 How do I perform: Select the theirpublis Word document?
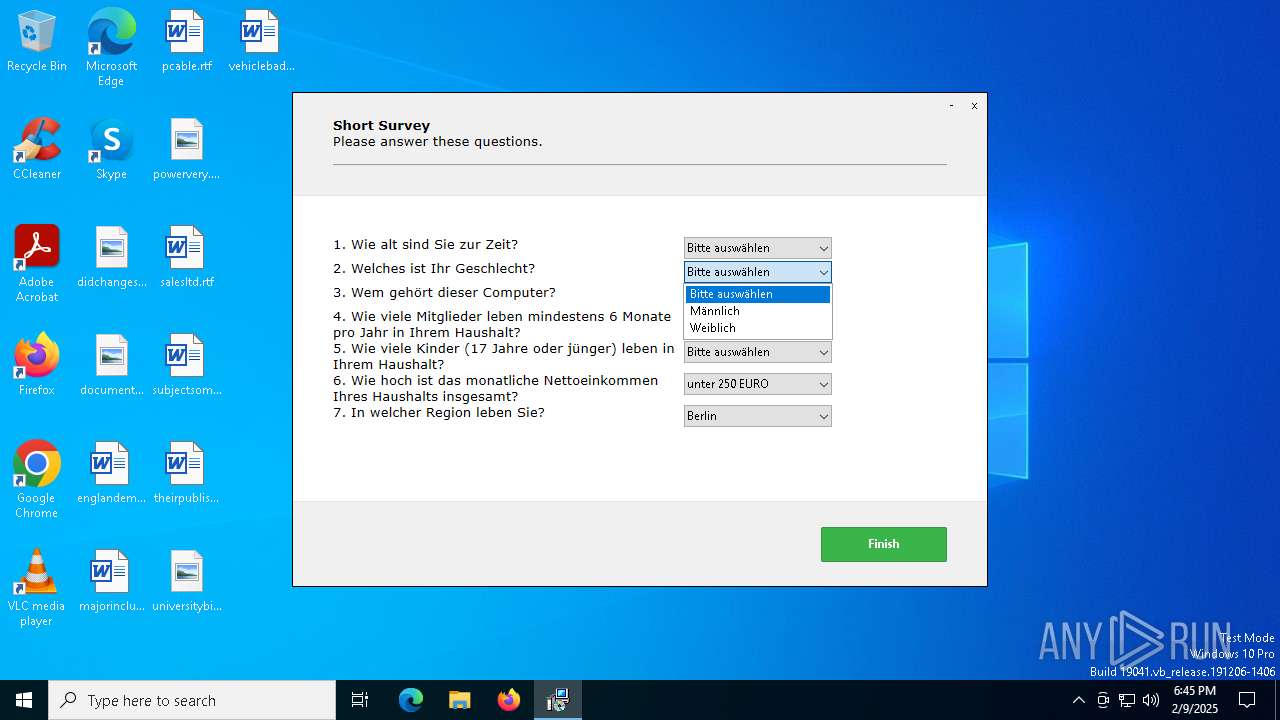[186, 474]
